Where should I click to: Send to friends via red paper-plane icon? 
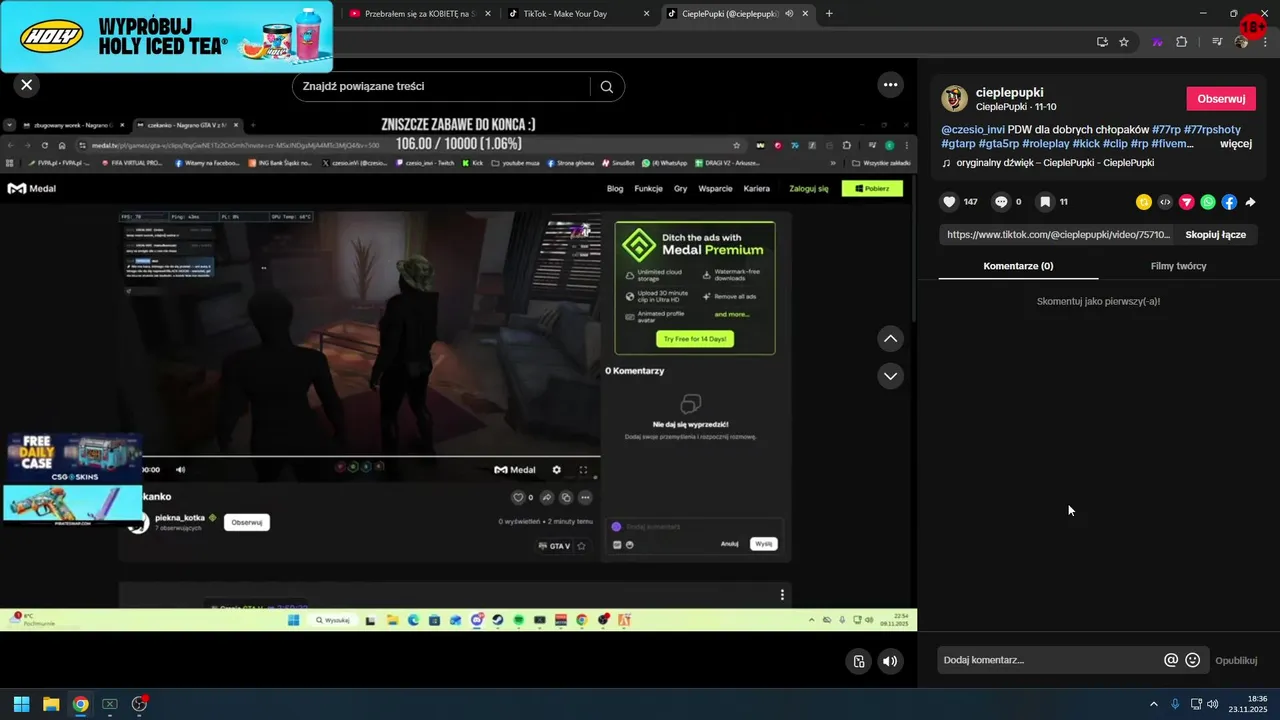(x=1187, y=202)
